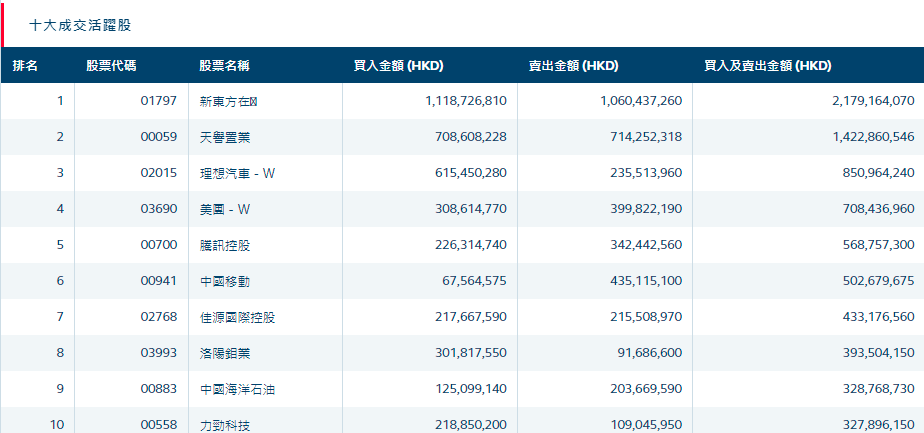Click stock name 中國移動

[x=225, y=282]
